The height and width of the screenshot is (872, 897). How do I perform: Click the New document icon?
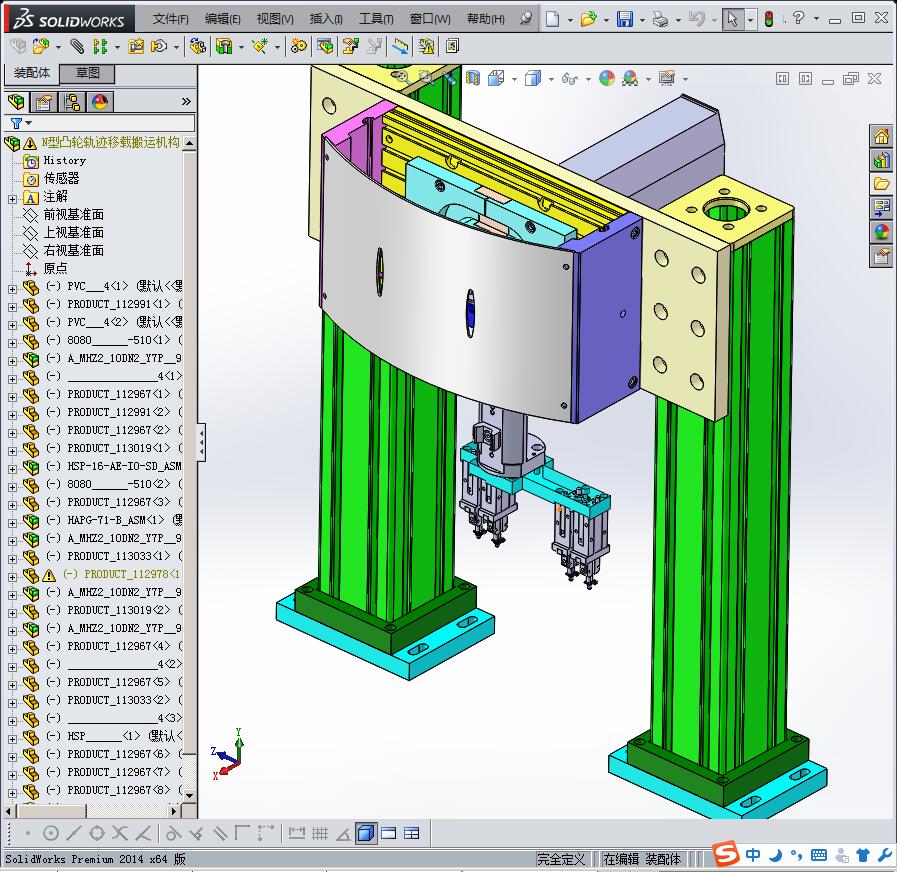(552, 19)
